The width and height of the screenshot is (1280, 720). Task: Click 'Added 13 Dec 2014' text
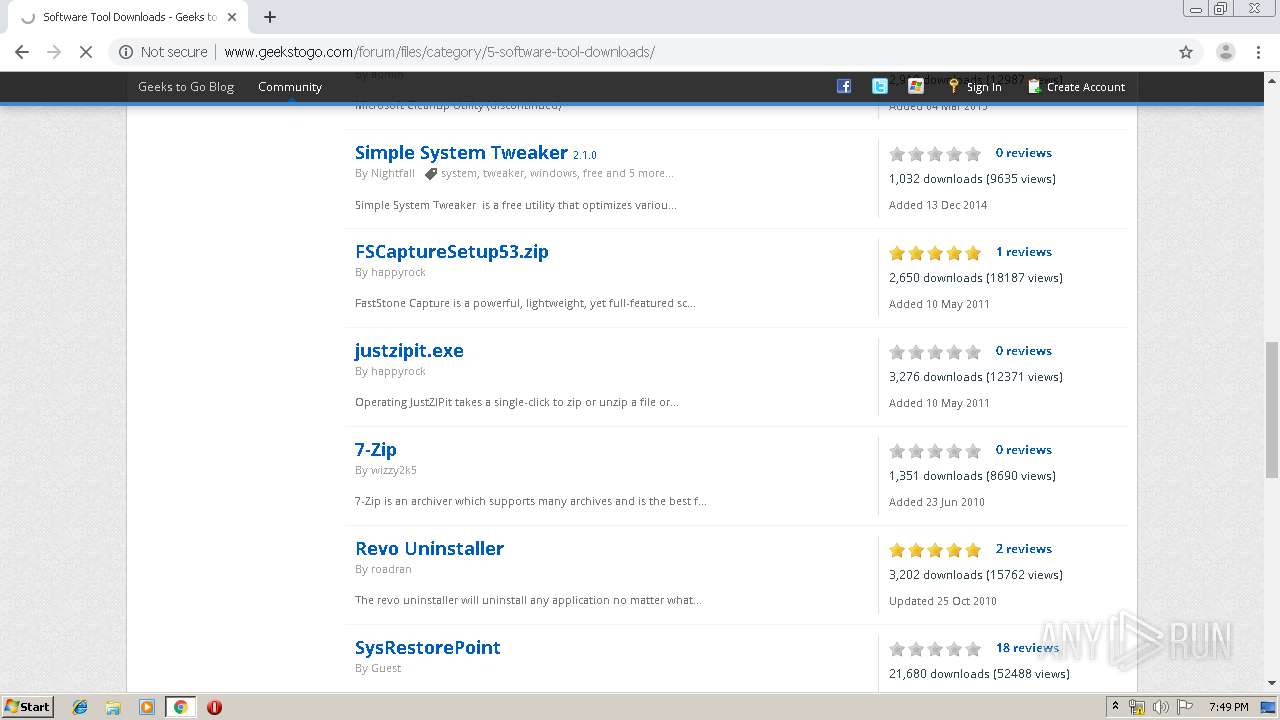coord(938,205)
